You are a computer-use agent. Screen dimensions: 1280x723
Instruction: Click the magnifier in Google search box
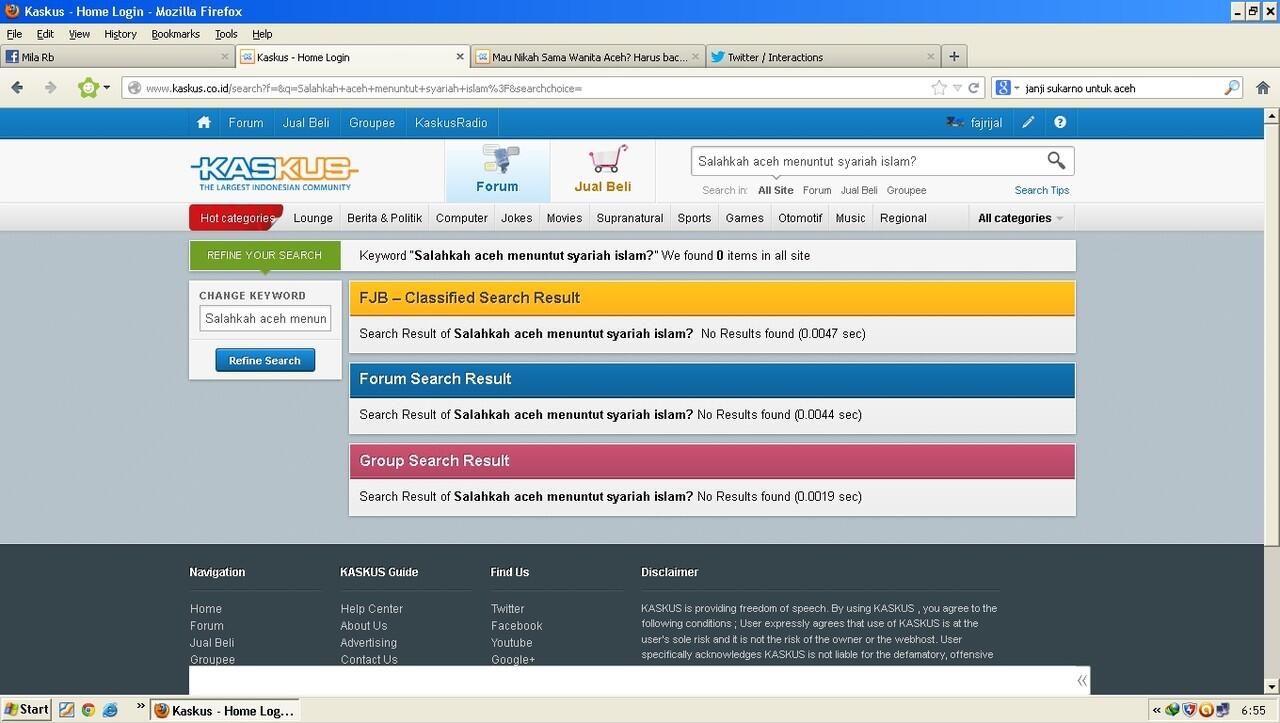1232,88
